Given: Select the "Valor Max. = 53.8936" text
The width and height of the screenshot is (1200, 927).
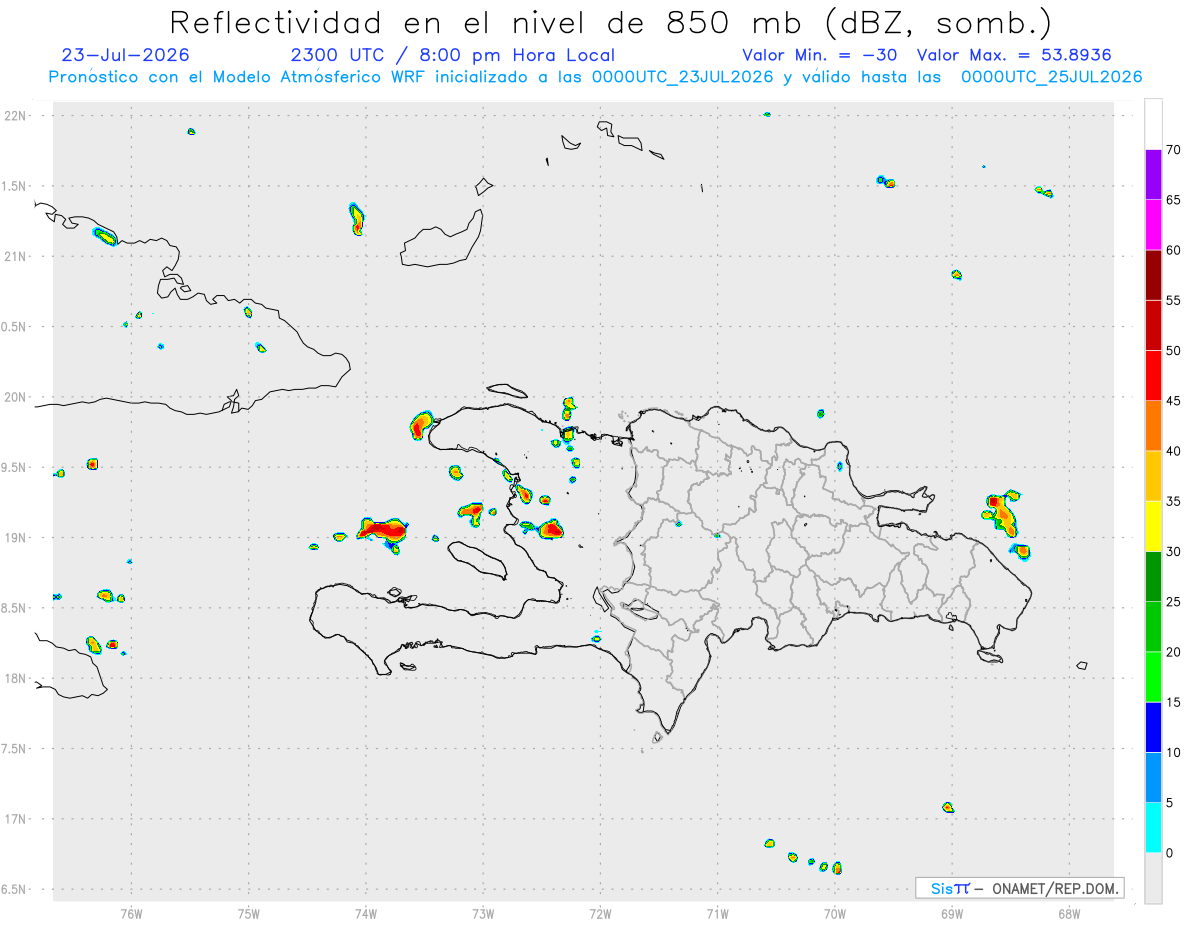Looking at the screenshot, I should pos(1013,55).
